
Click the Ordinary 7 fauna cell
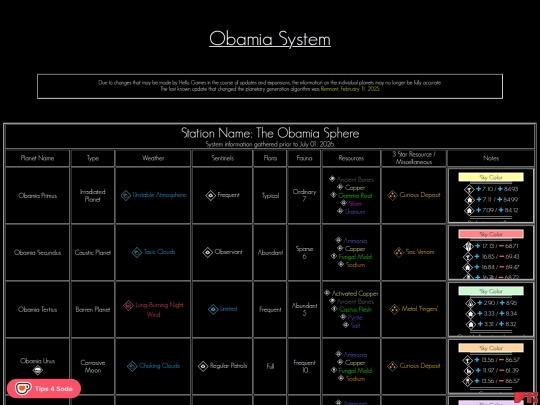(304, 196)
